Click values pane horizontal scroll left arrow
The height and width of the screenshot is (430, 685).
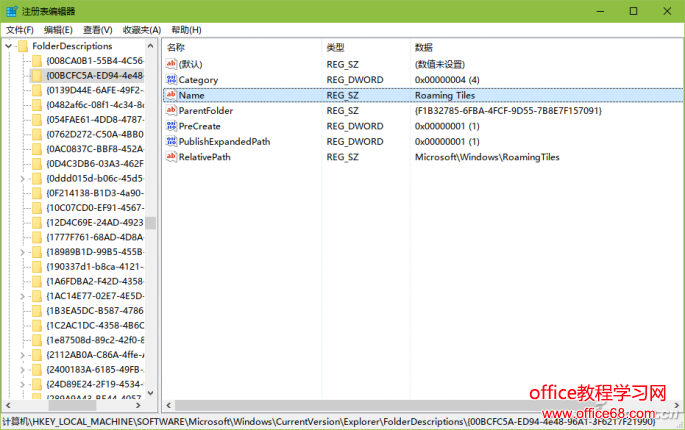[x=169, y=406]
